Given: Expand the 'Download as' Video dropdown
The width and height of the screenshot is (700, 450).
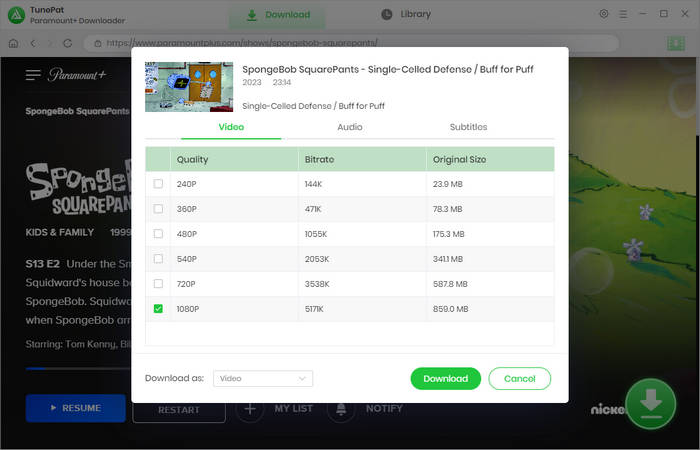Looking at the screenshot, I should [x=263, y=379].
